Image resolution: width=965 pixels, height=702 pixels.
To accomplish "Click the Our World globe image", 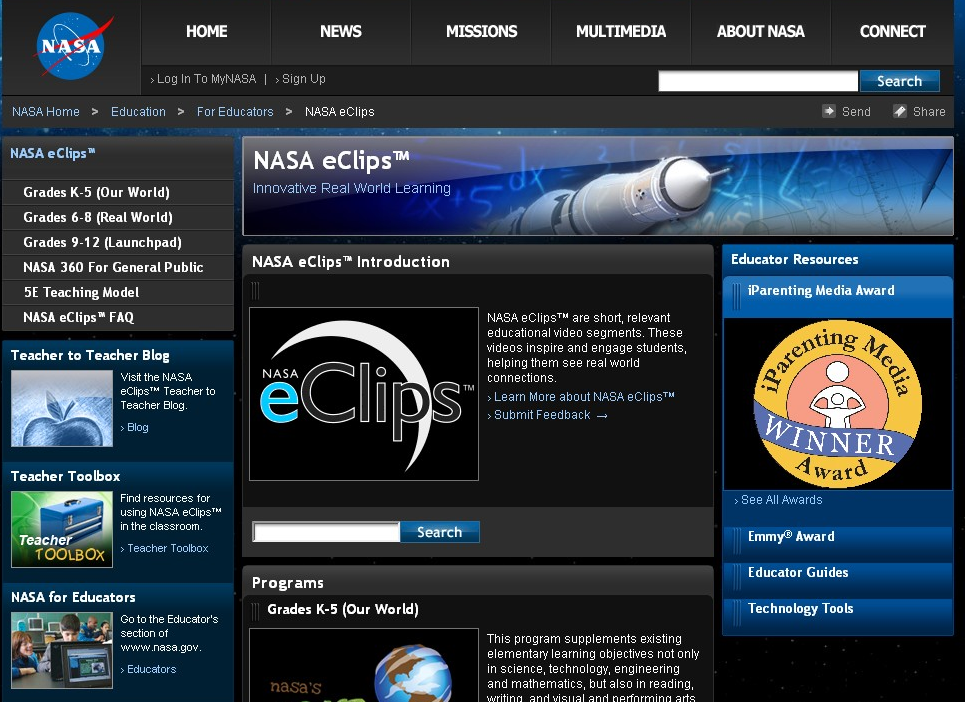I will 364,666.
